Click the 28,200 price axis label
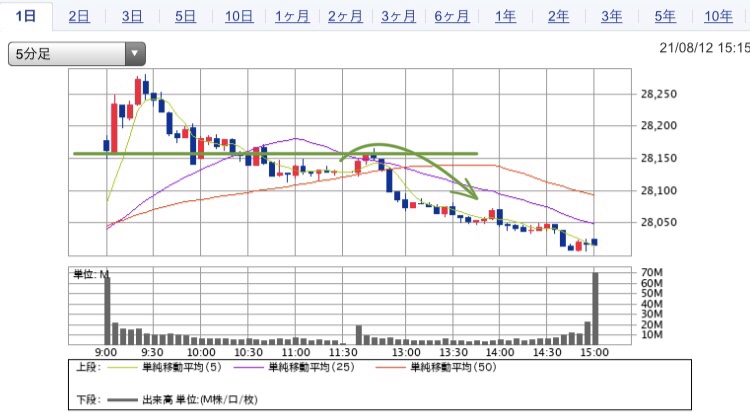Viewport: 750px width, 412px height. click(x=659, y=126)
